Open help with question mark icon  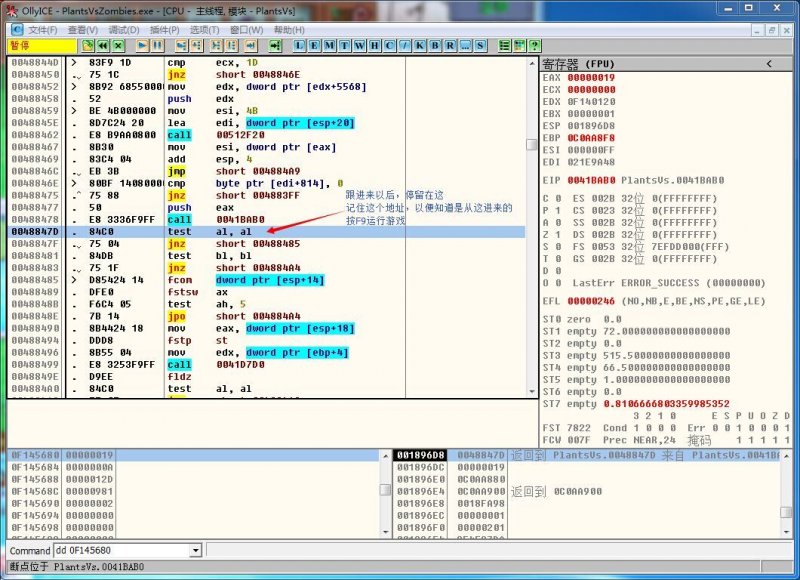(x=534, y=46)
